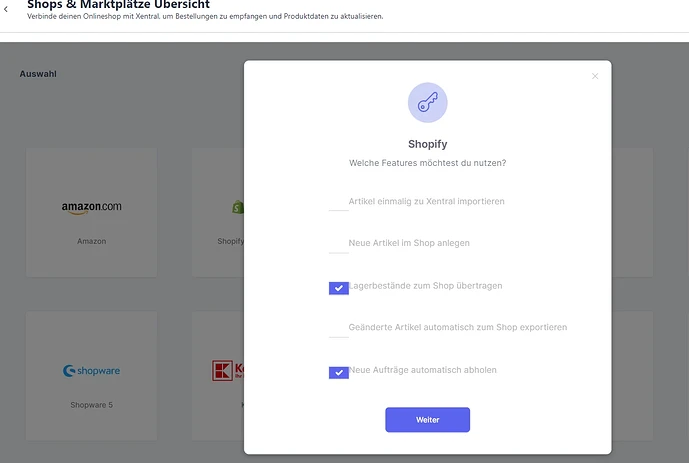
Task: Enable 'Neue Artikel im Shop anlegen' checkbox
Action: pos(339,245)
